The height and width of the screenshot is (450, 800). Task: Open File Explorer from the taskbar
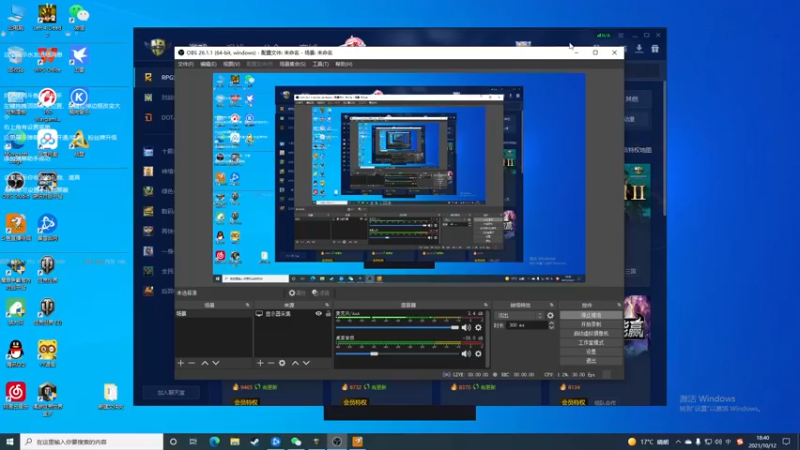pyautogui.click(x=235, y=441)
